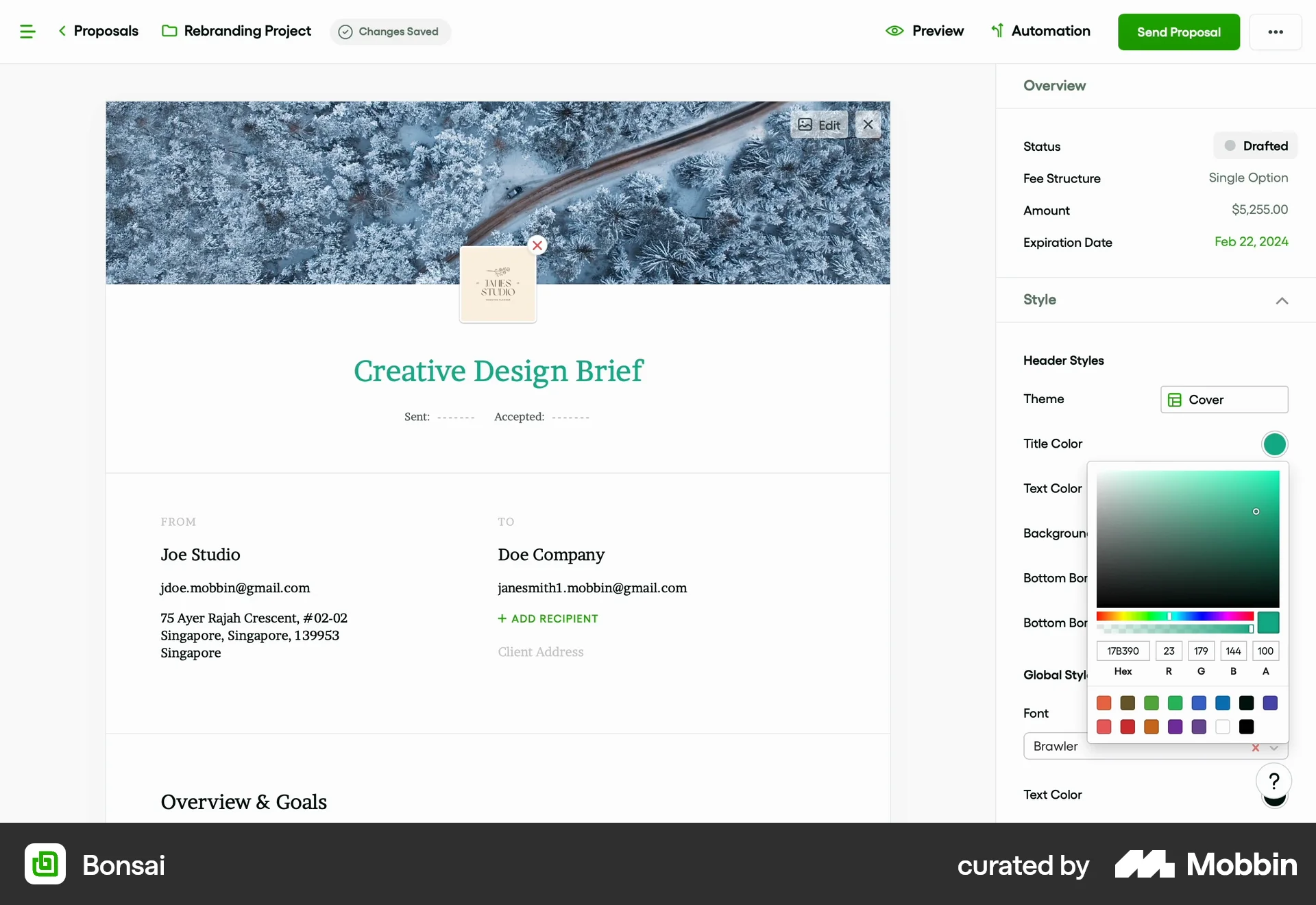1316x905 pixels.
Task: Click the Hex color input field
Action: coord(1122,651)
